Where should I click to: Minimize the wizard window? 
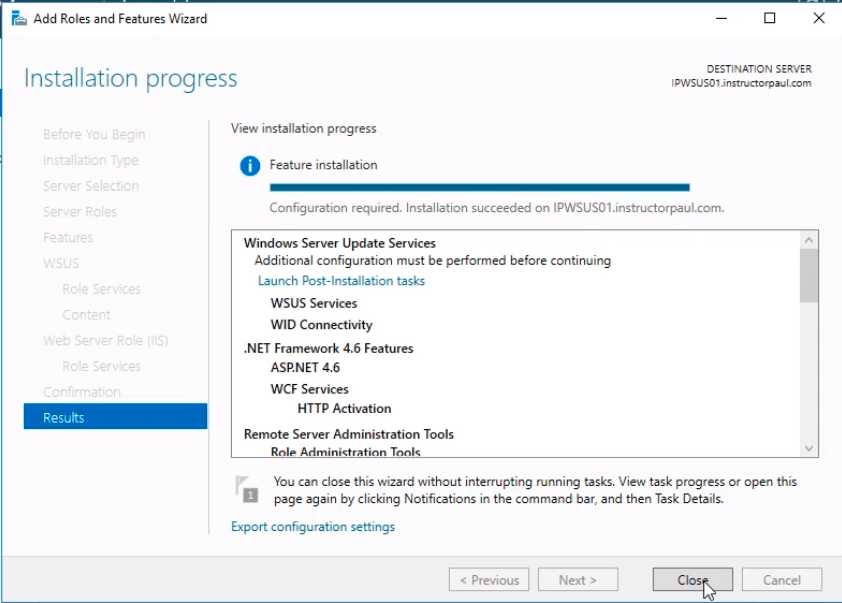coord(721,18)
